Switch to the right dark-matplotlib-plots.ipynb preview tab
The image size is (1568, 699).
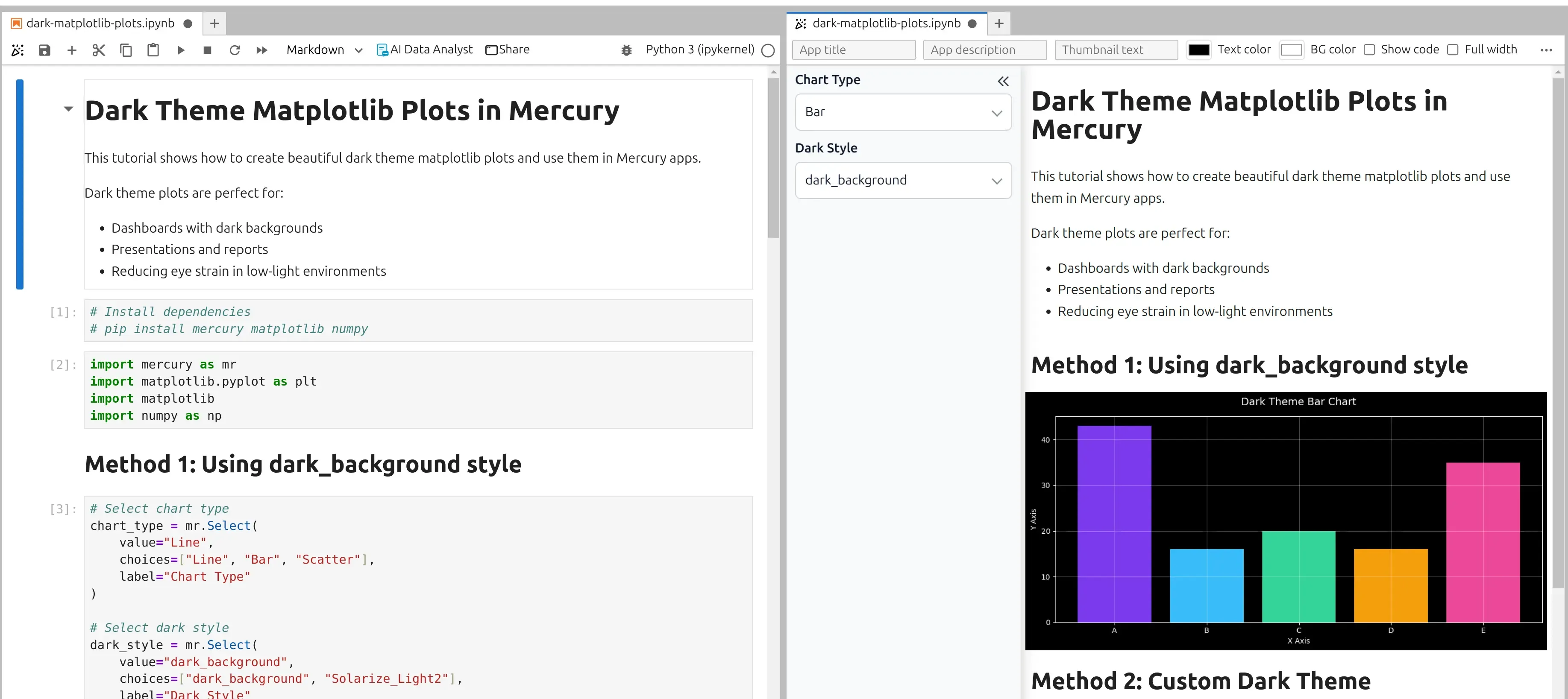(x=886, y=23)
